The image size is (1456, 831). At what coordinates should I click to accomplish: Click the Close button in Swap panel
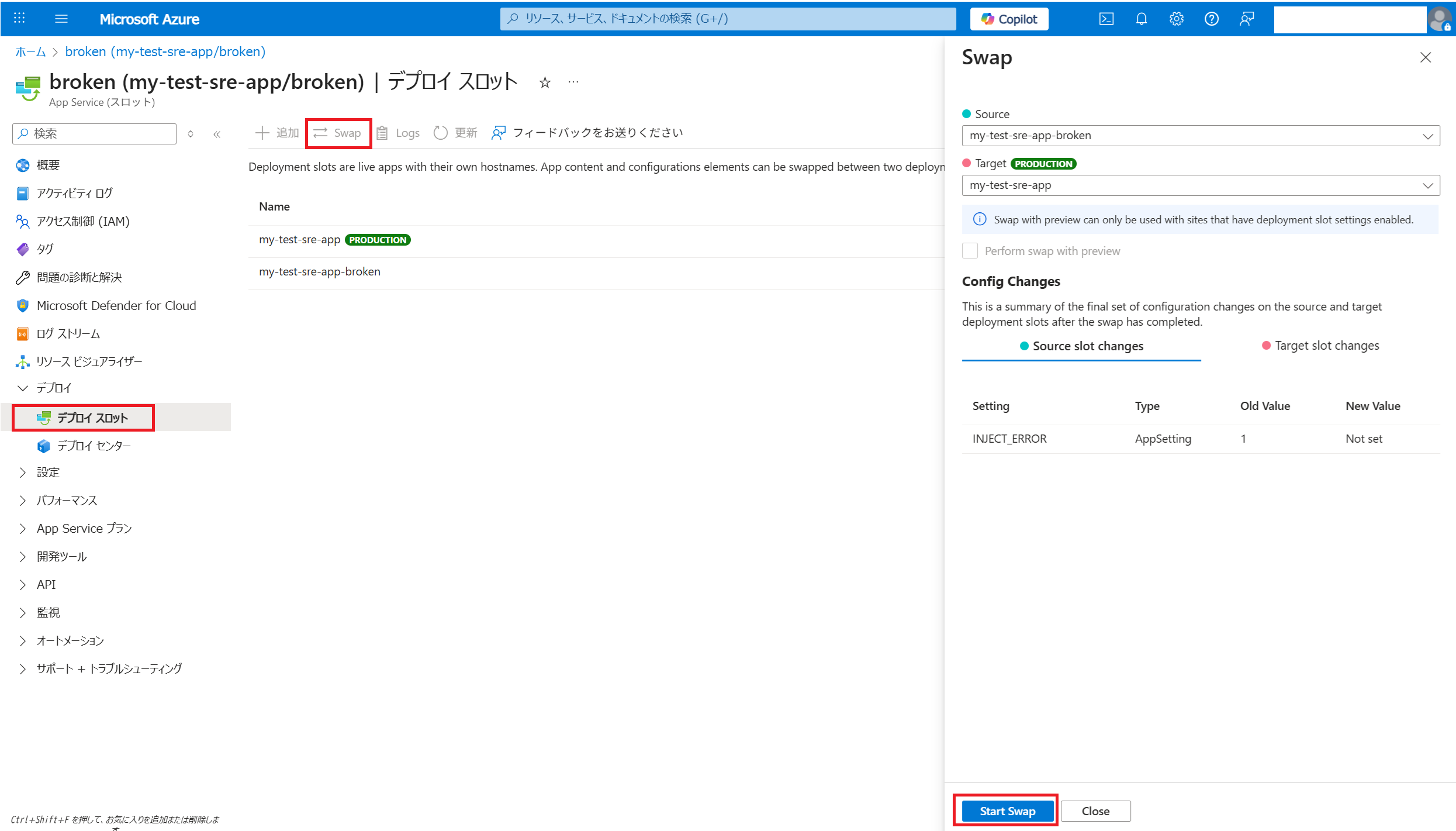[1095, 811]
